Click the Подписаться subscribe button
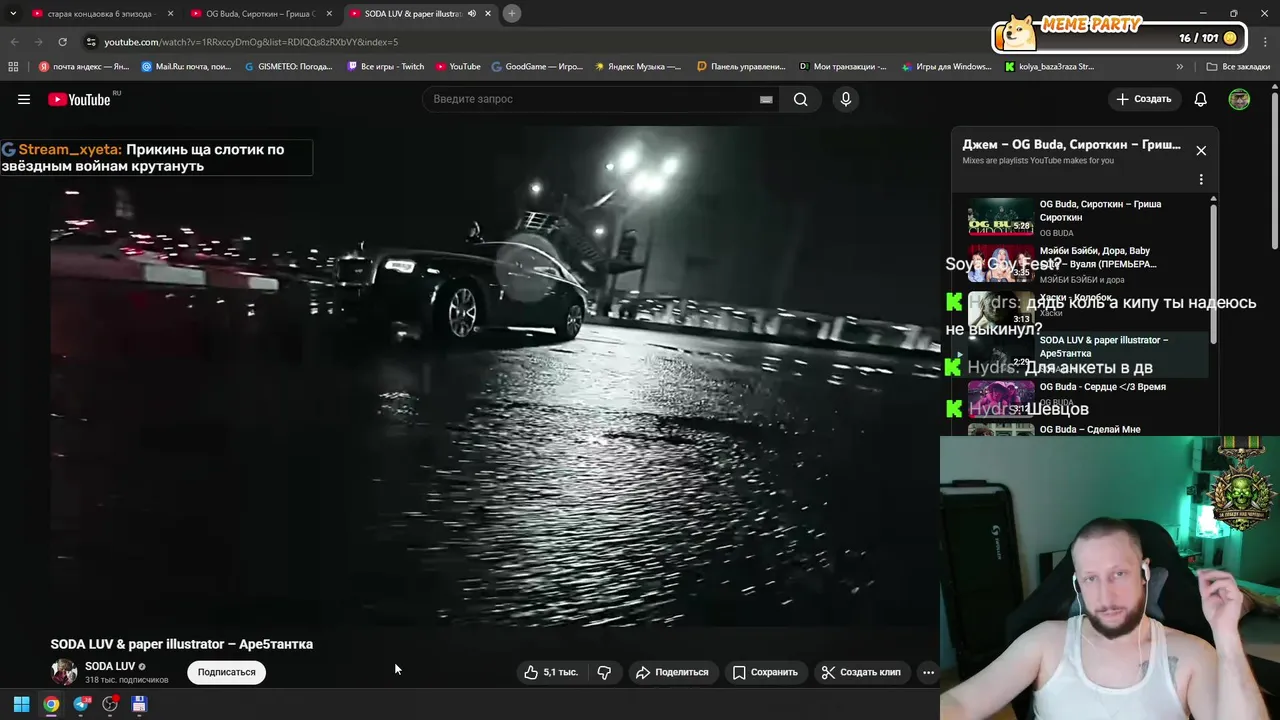 [226, 672]
